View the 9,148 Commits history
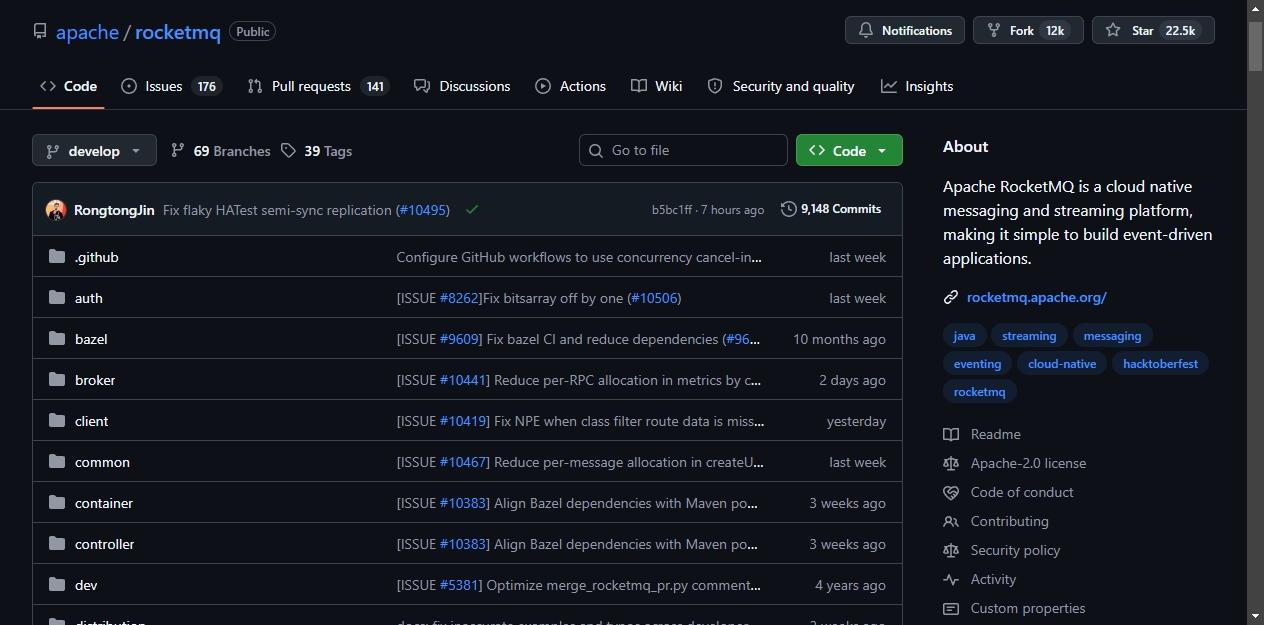This screenshot has width=1264, height=625. point(831,209)
